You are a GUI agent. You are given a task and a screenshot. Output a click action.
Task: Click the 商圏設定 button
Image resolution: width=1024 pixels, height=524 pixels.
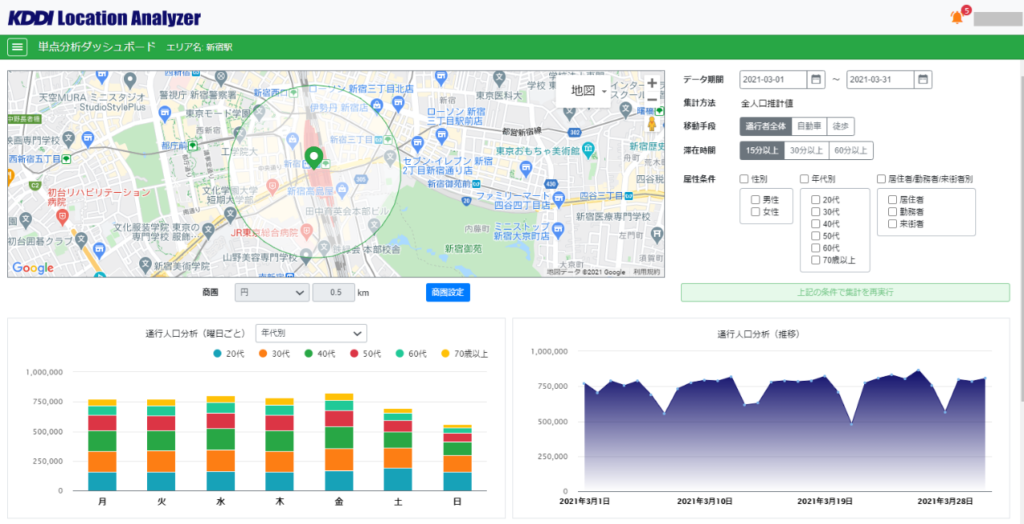tap(447, 293)
